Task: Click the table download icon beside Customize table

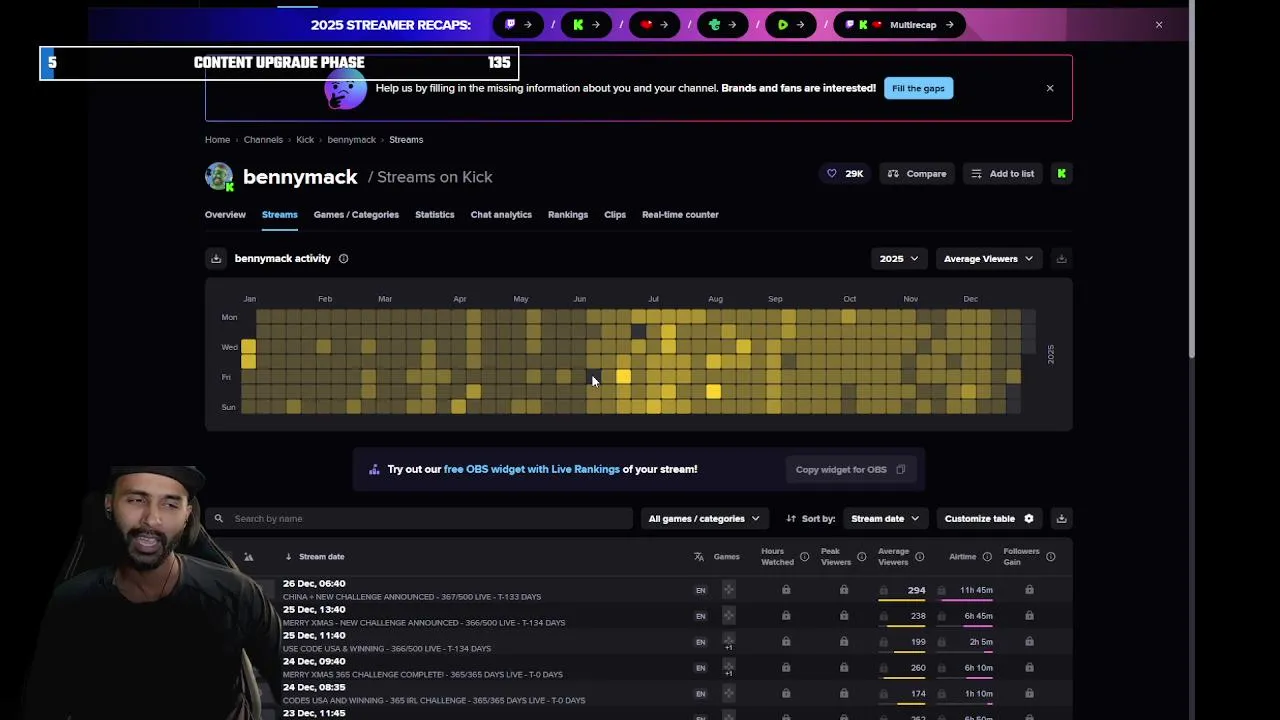Action: pyautogui.click(x=1062, y=518)
